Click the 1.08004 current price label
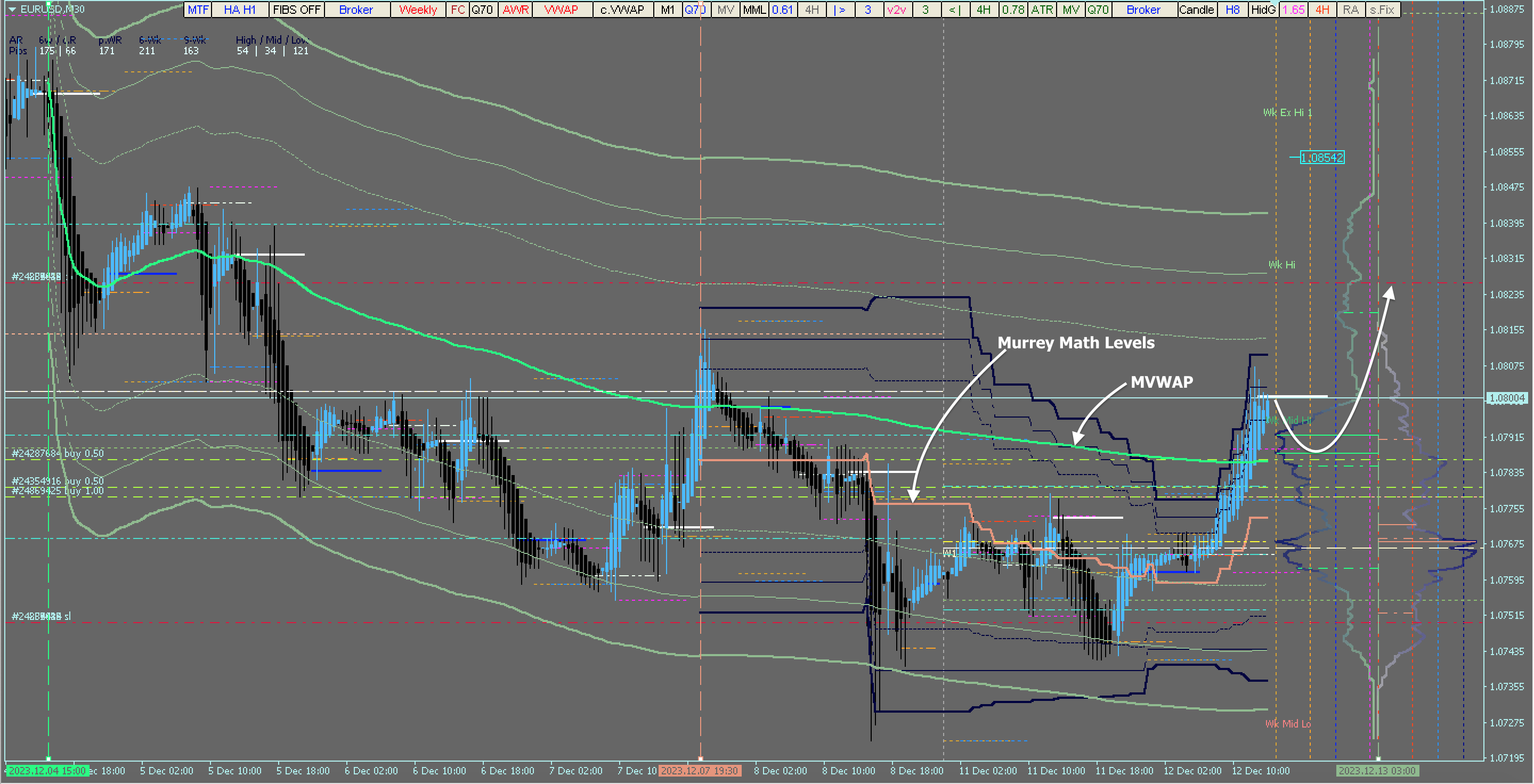 (1507, 398)
